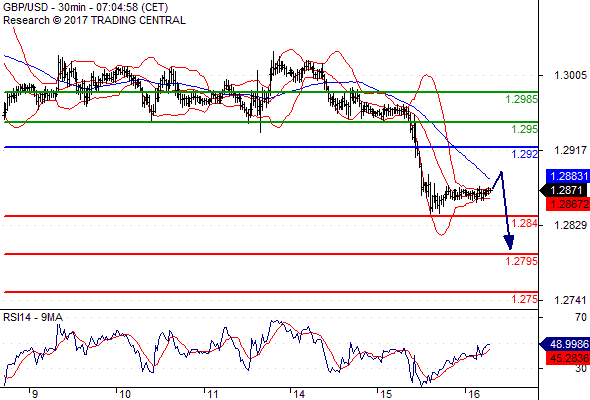
Task: Click the date marker 14 on the time axis
Action: tap(299, 394)
